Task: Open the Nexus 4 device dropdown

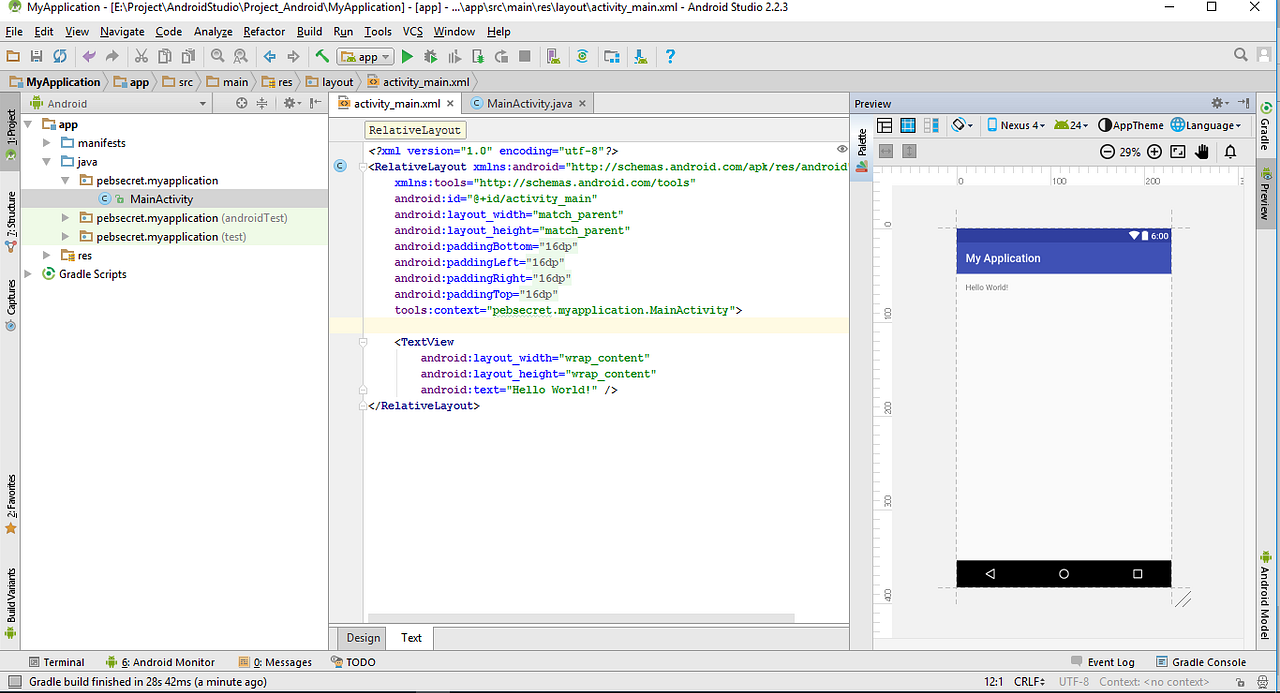Action: point(1015,126)
